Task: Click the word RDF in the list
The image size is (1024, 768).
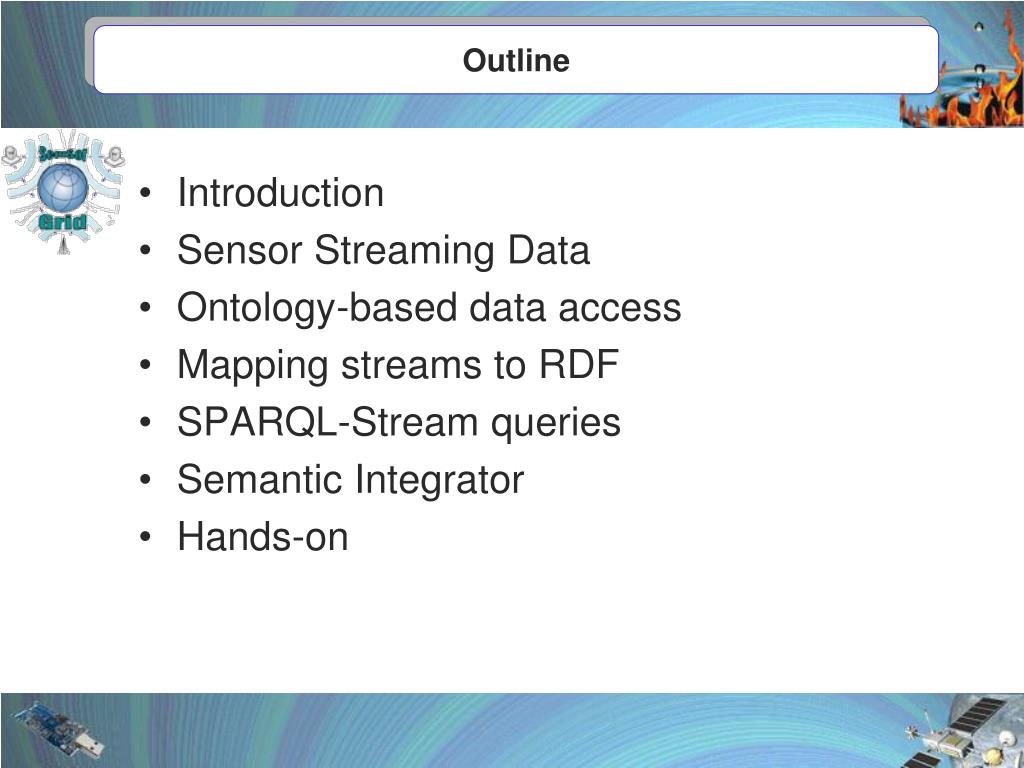Action: coord(579,364)
